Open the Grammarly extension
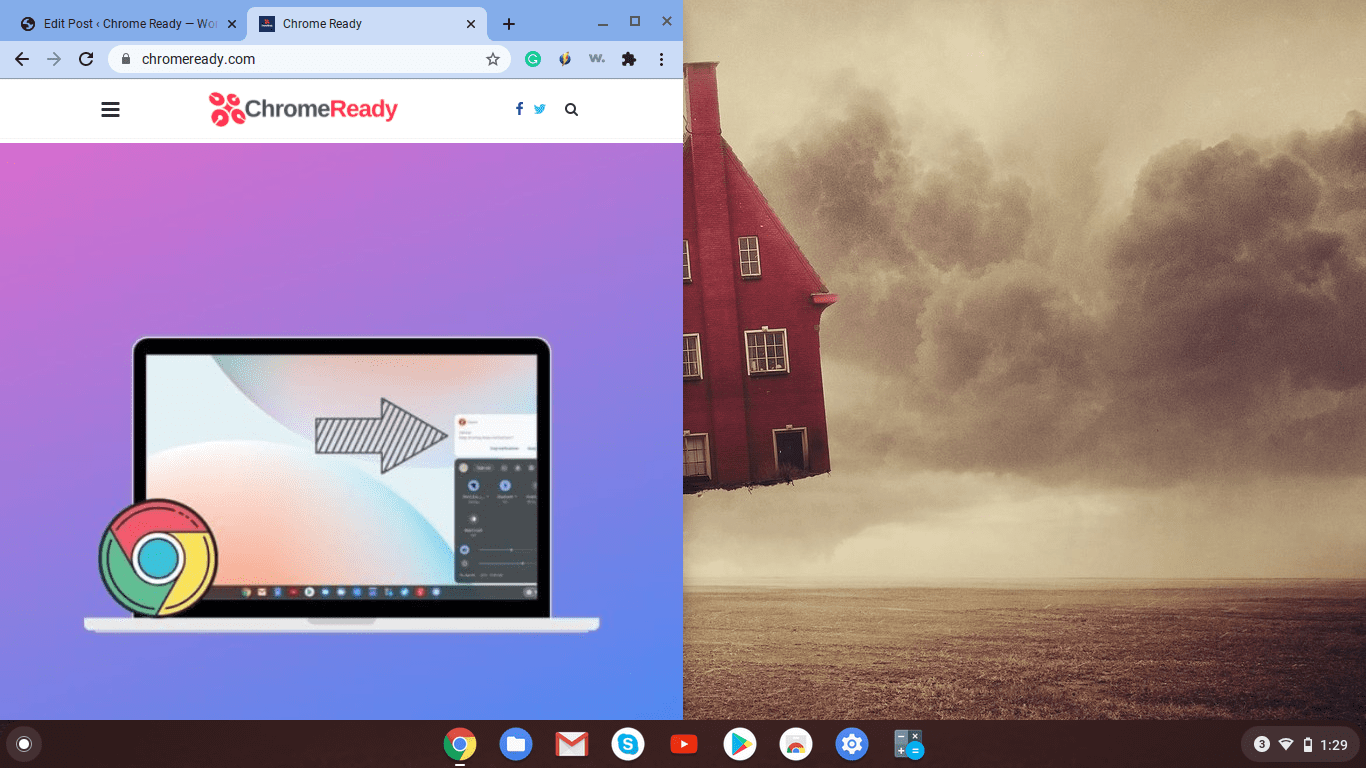The image size is (1366, 768). pyautogui.click(x=533, y=59)
